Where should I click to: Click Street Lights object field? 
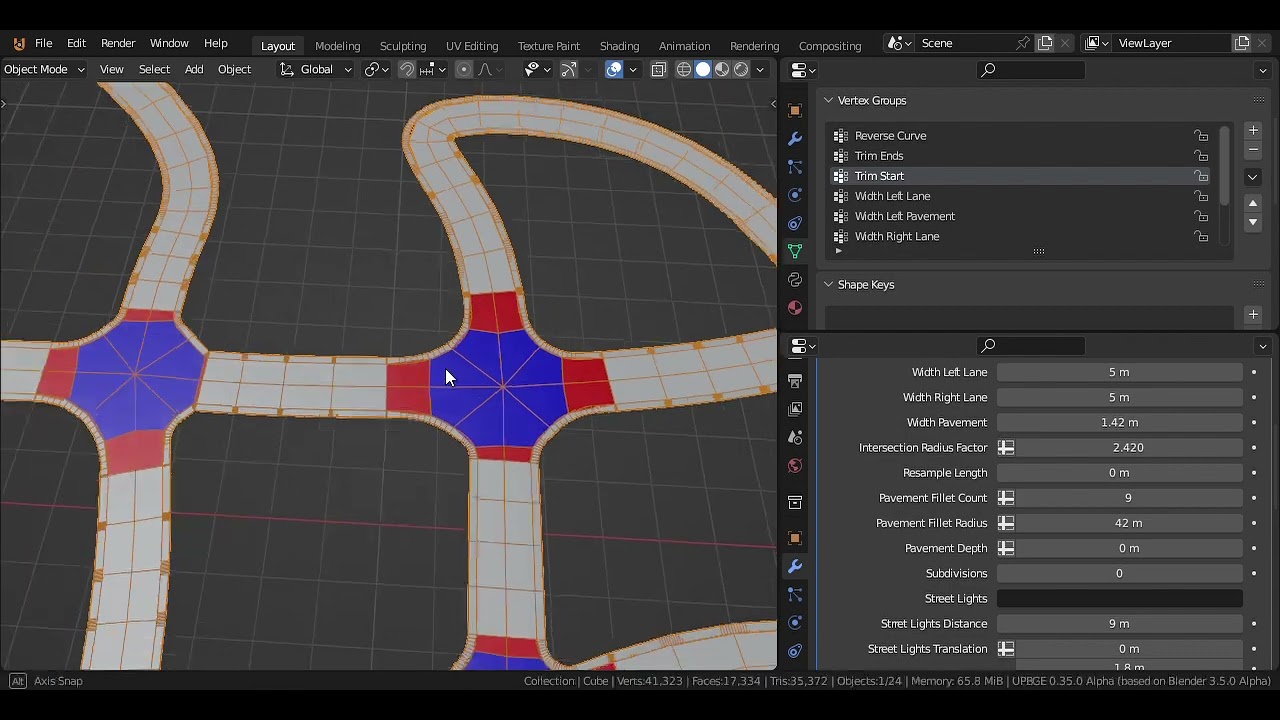(1120, 598)
